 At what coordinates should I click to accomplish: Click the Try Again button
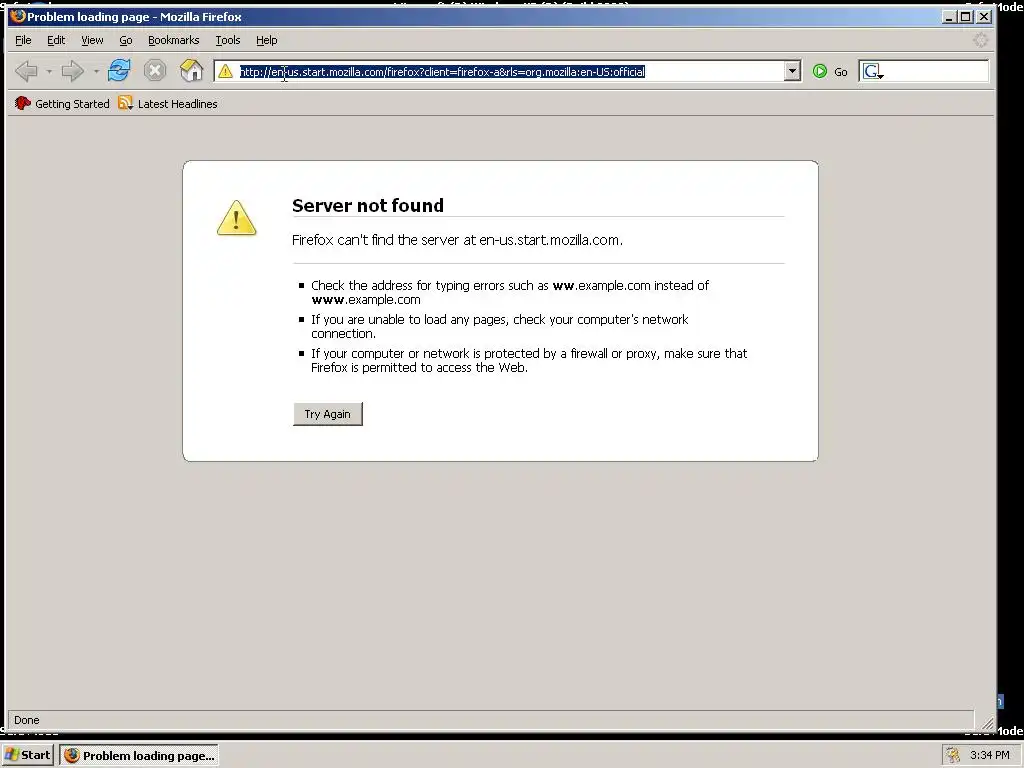(328, 414)
